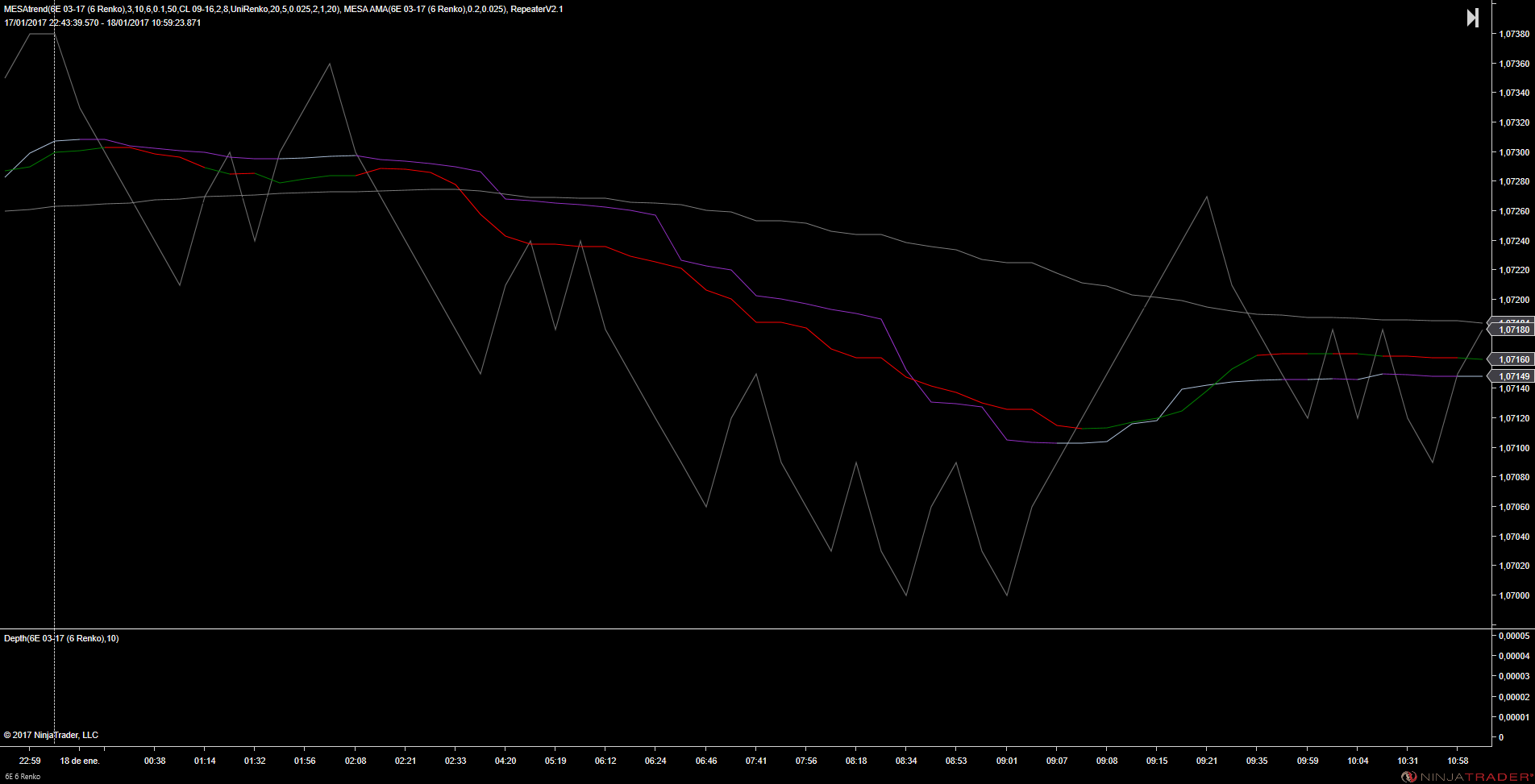This screenshot has width=1535, height=784.
Task: Click the chart date range text starting 17/01/2017
Action: pos(102,23)
